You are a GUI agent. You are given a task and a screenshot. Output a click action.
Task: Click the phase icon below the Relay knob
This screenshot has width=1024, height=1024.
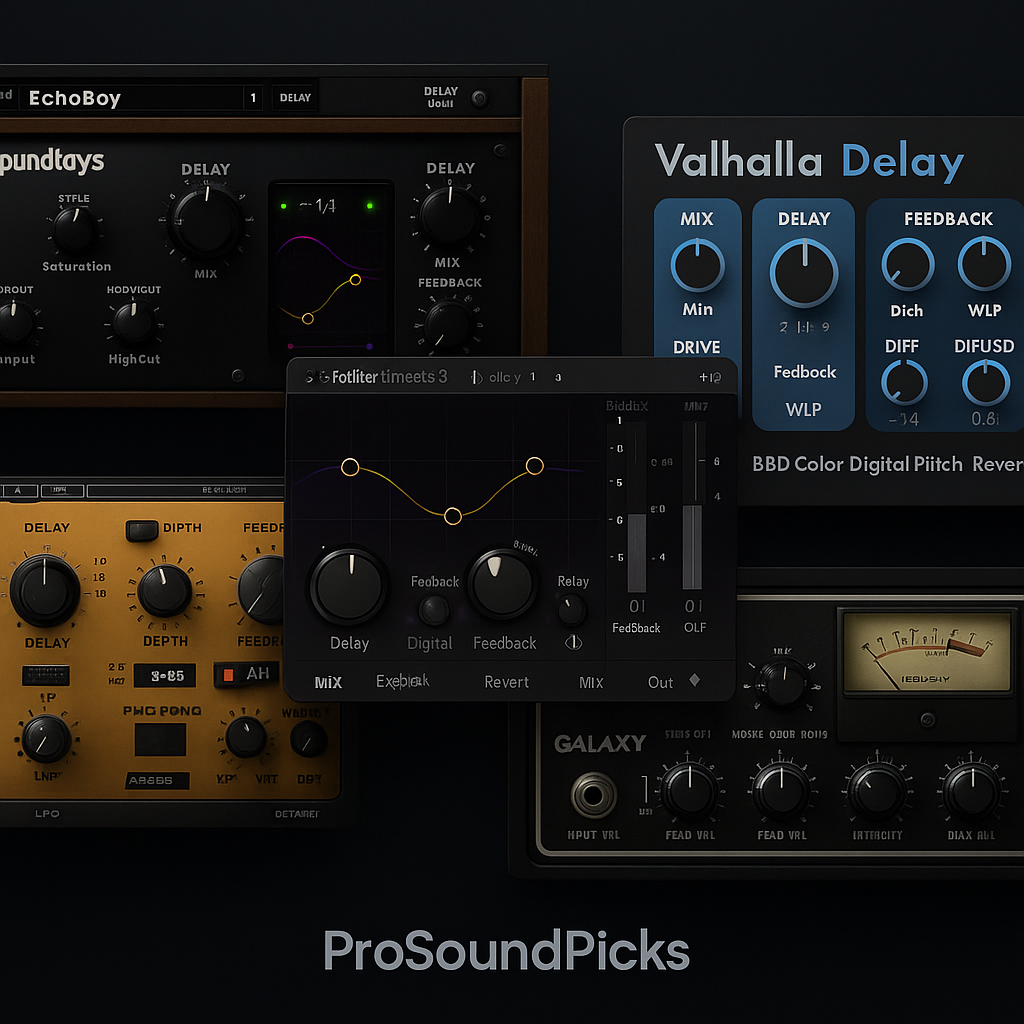573,643
